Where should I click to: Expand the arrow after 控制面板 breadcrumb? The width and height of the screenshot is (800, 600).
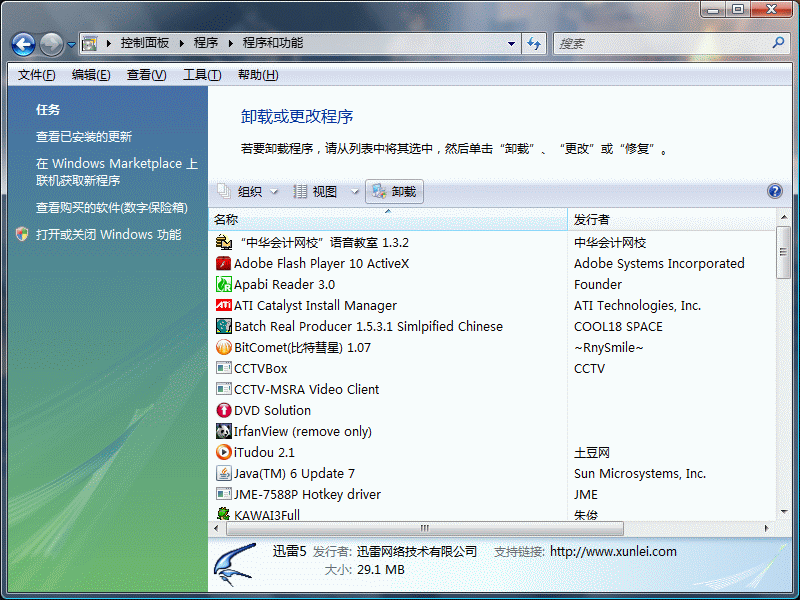click(182, 43)
